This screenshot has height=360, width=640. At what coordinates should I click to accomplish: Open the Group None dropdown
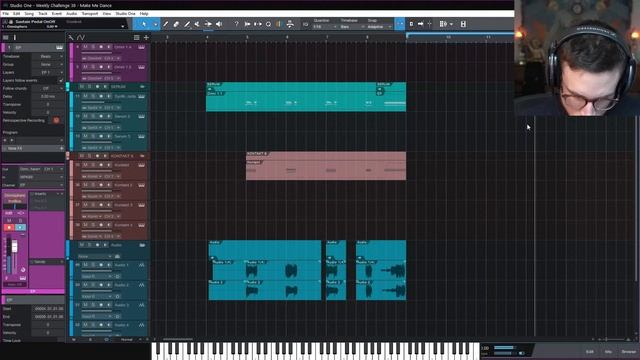coord(48,64)
